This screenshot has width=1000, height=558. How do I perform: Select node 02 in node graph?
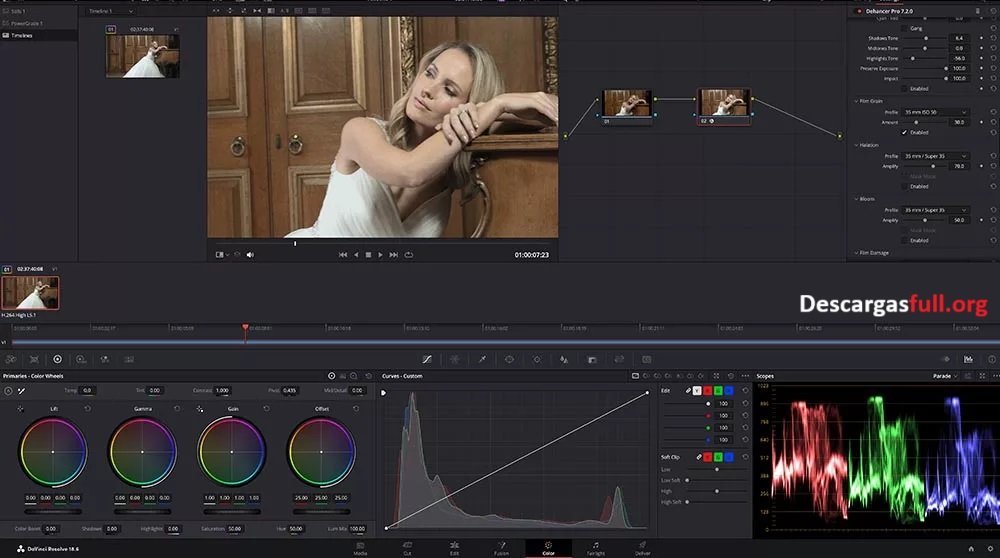click(723, 103)
